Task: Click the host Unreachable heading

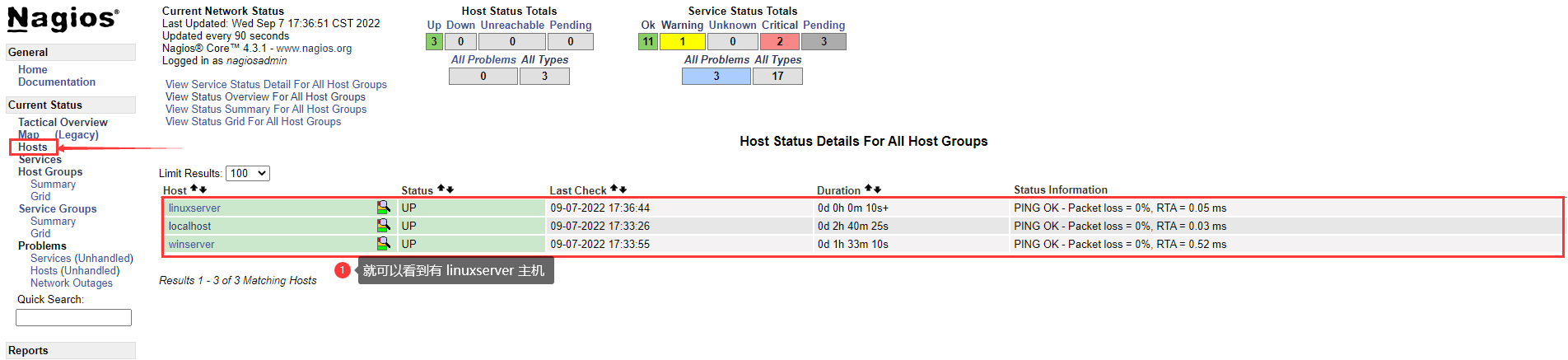Action: pos(512,25)
